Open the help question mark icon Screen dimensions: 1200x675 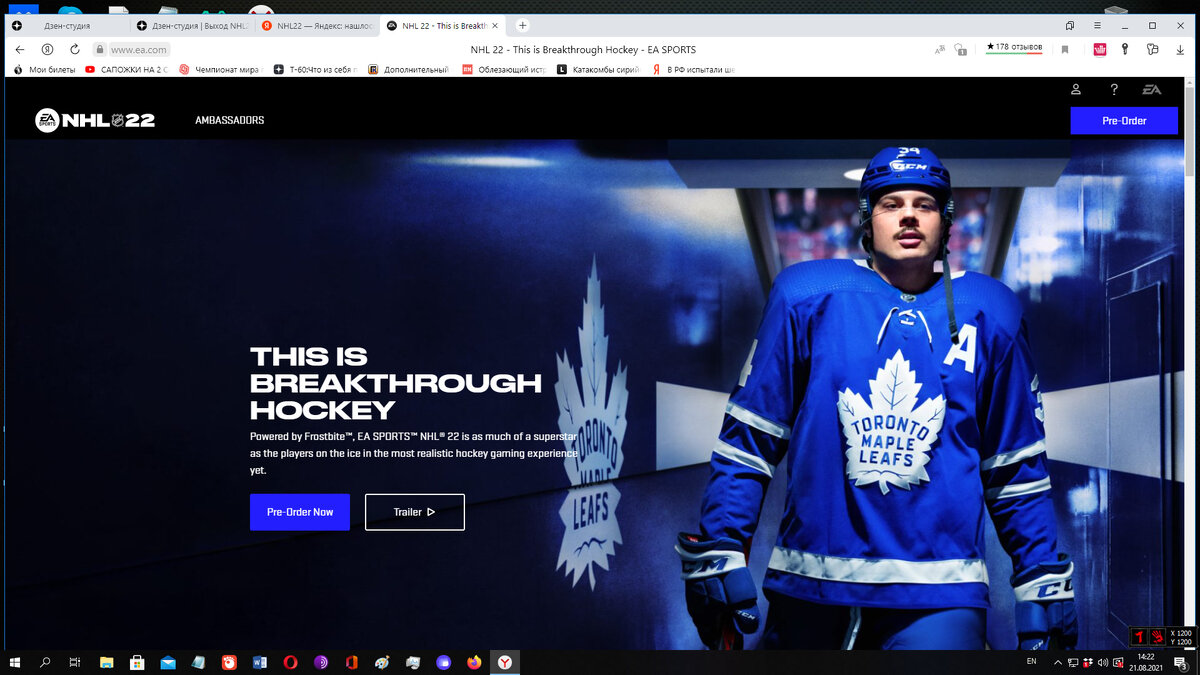[x=1114, y=90]
